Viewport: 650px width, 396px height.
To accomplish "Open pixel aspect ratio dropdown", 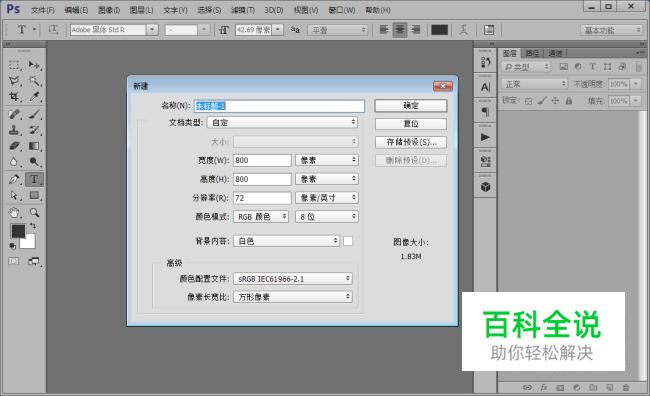I will pyautogui.click(x=293, y=297).
